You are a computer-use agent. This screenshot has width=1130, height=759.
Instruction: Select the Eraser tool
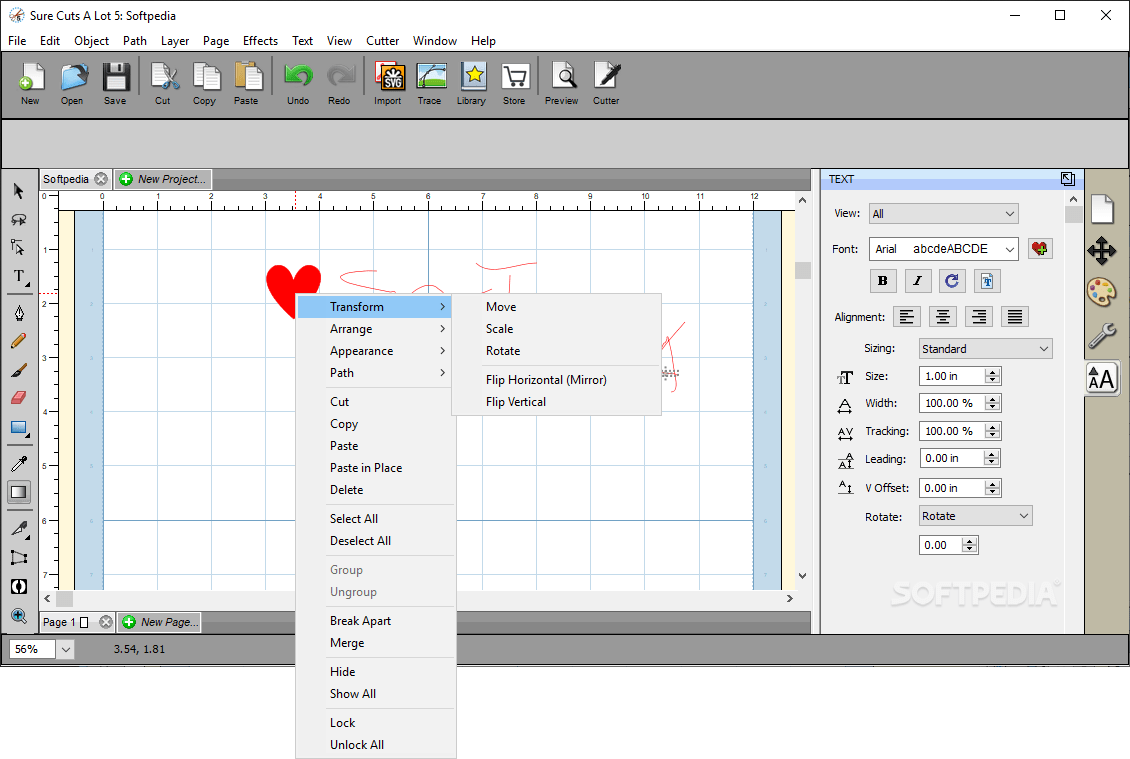point(19,397)
